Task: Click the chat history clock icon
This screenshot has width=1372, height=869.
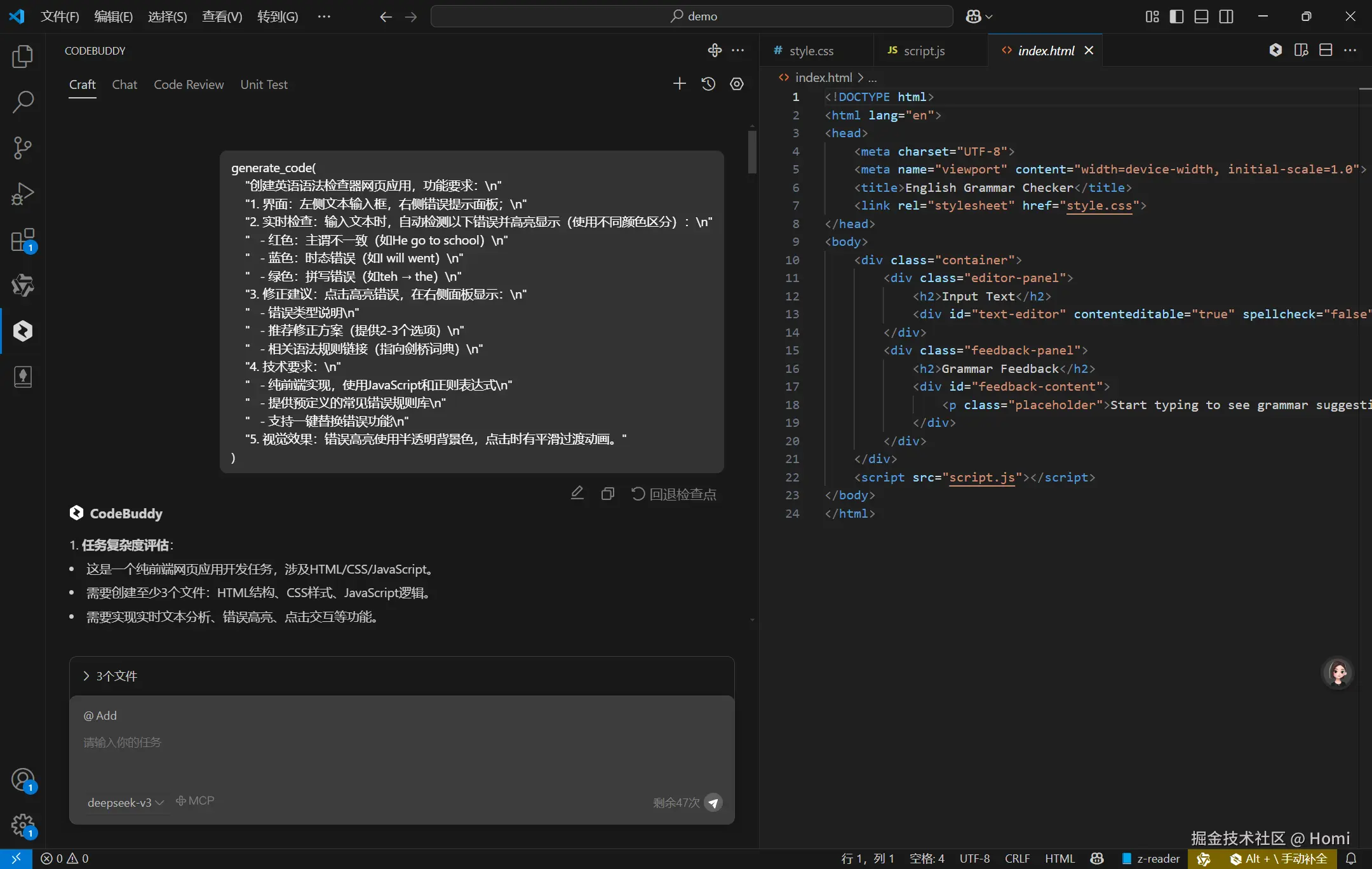Action: (708, 84)
